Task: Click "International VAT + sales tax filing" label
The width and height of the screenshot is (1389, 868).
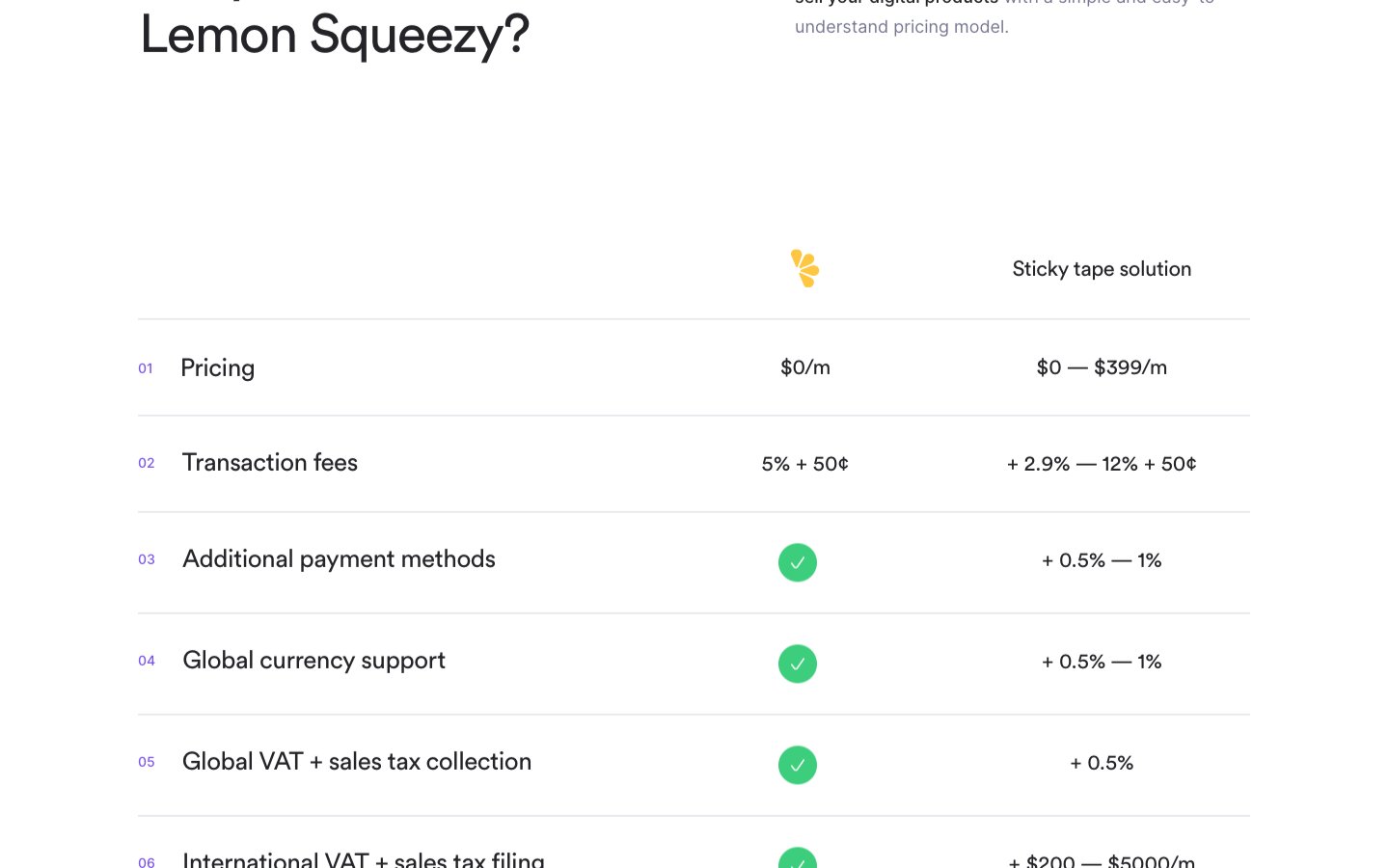Action: (364, 859)
